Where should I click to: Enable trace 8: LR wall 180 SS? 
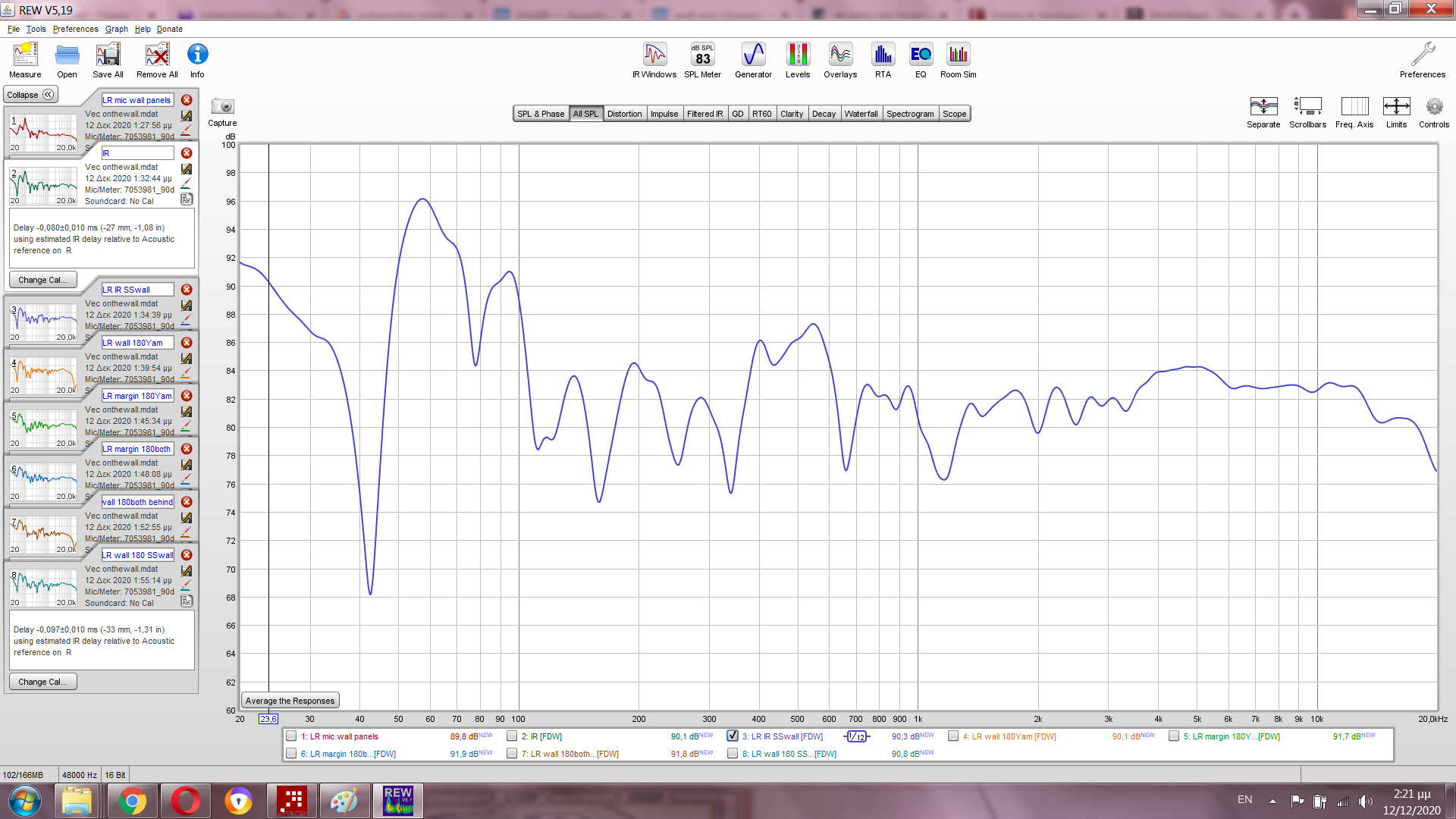tap(733, 753)
